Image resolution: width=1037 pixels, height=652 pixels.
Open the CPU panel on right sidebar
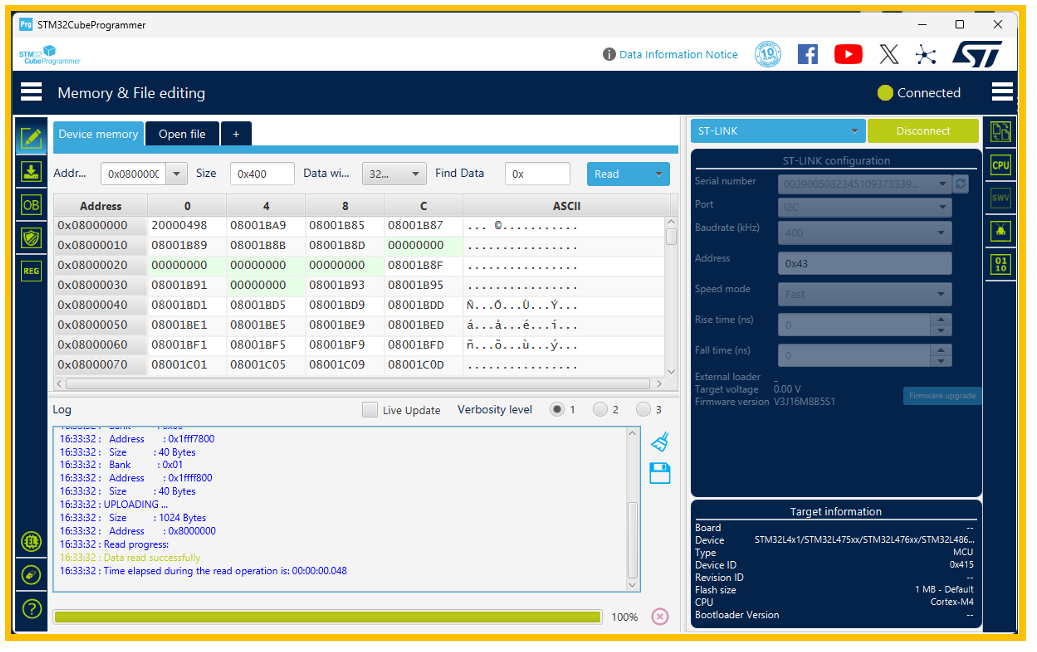[x=1001, y=165]
